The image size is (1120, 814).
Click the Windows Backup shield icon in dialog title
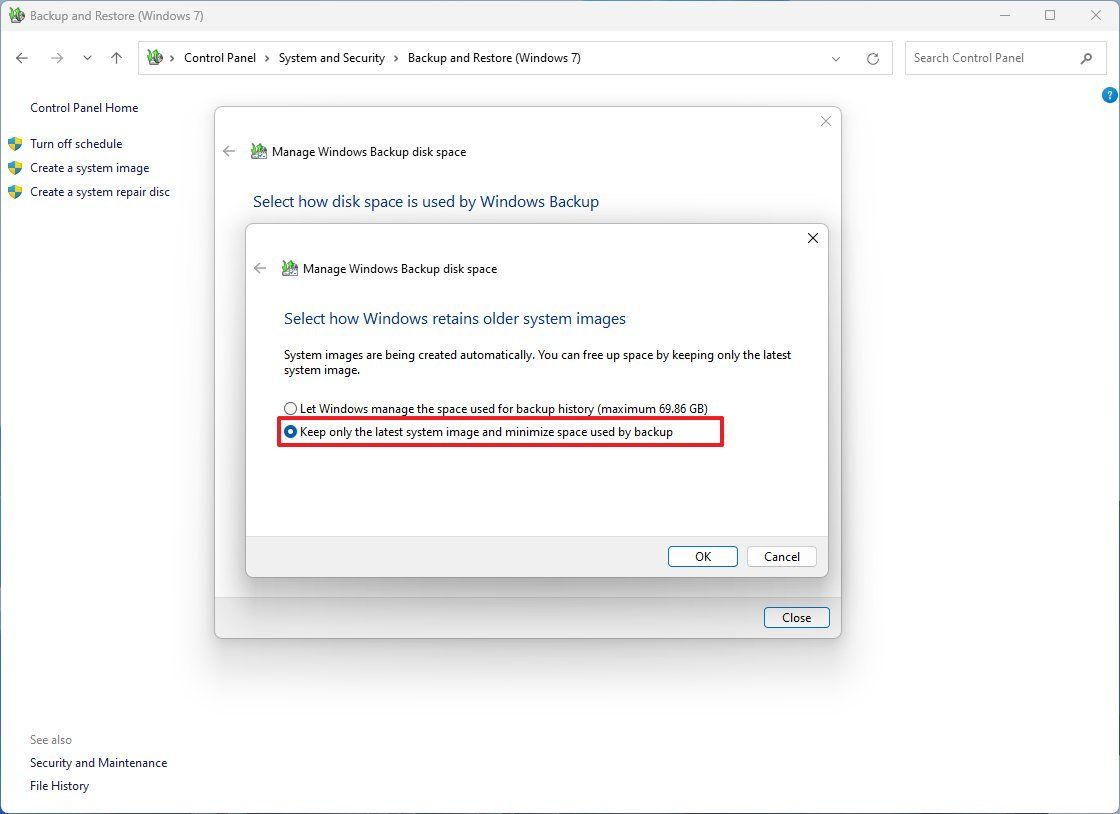click(x=289, y=268)
